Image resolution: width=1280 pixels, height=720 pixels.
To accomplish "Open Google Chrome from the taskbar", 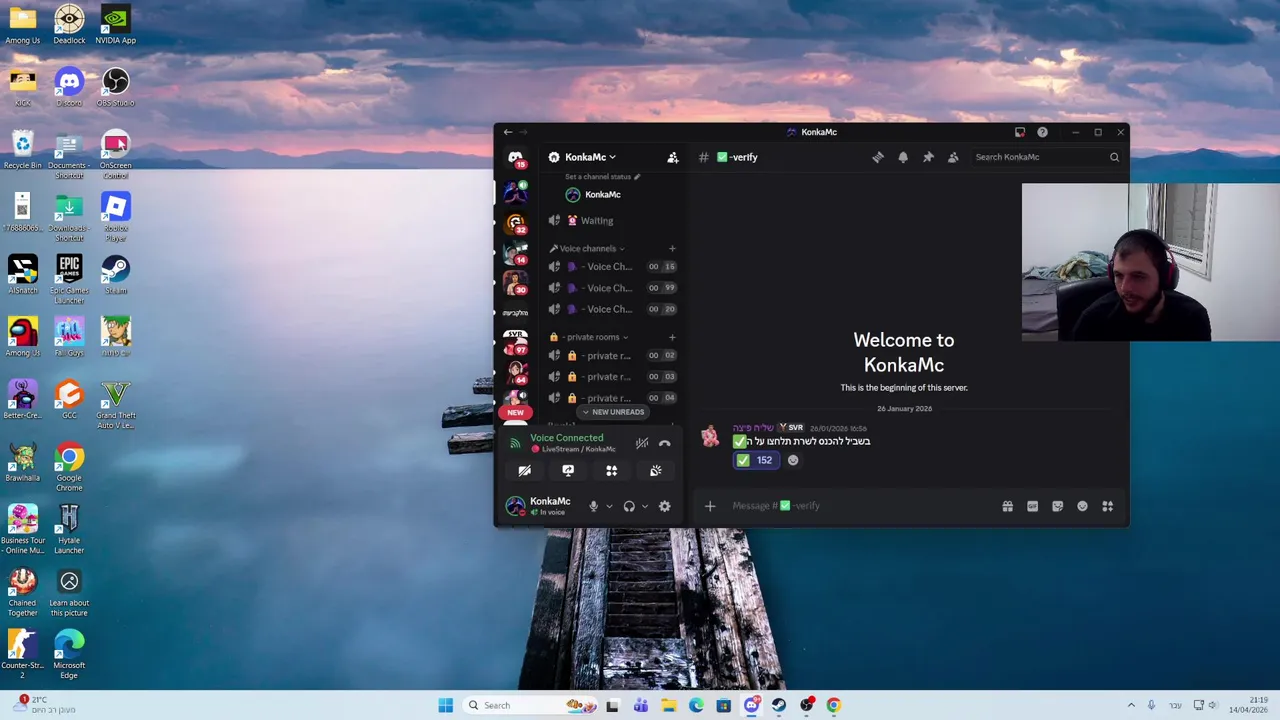I will coord(834,705).
